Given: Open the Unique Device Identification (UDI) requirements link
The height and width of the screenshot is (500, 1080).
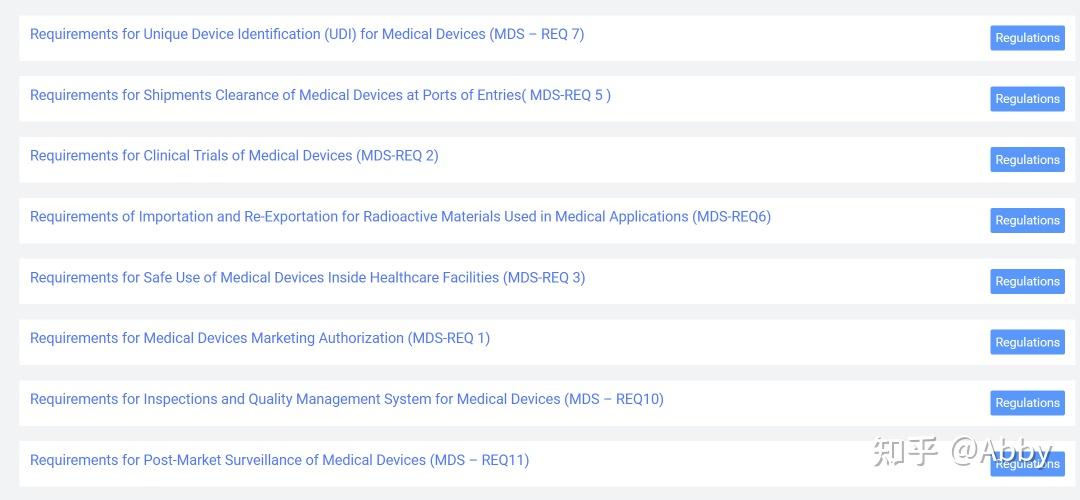Looking at the screenshot, I should tap(307, 34).
